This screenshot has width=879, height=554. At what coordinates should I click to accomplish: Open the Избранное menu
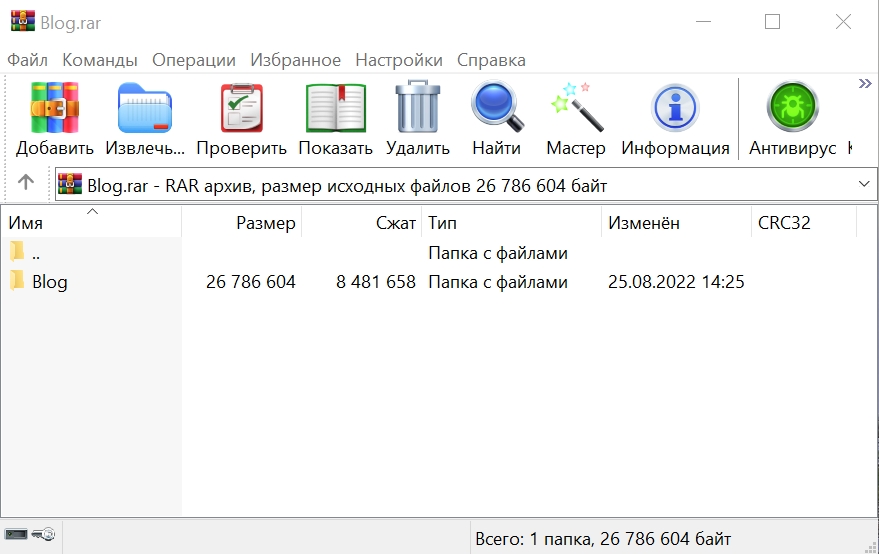(x=295, y=60)
